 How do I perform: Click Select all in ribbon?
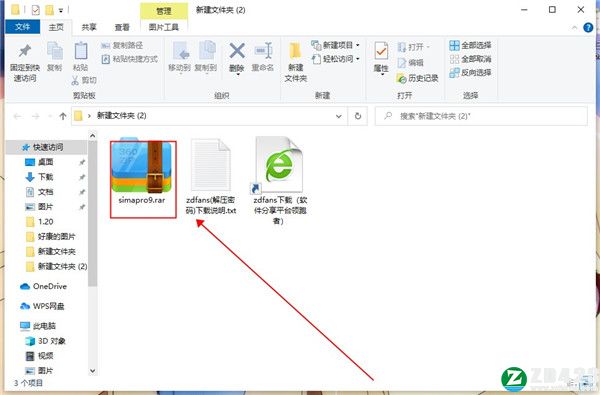470,46
